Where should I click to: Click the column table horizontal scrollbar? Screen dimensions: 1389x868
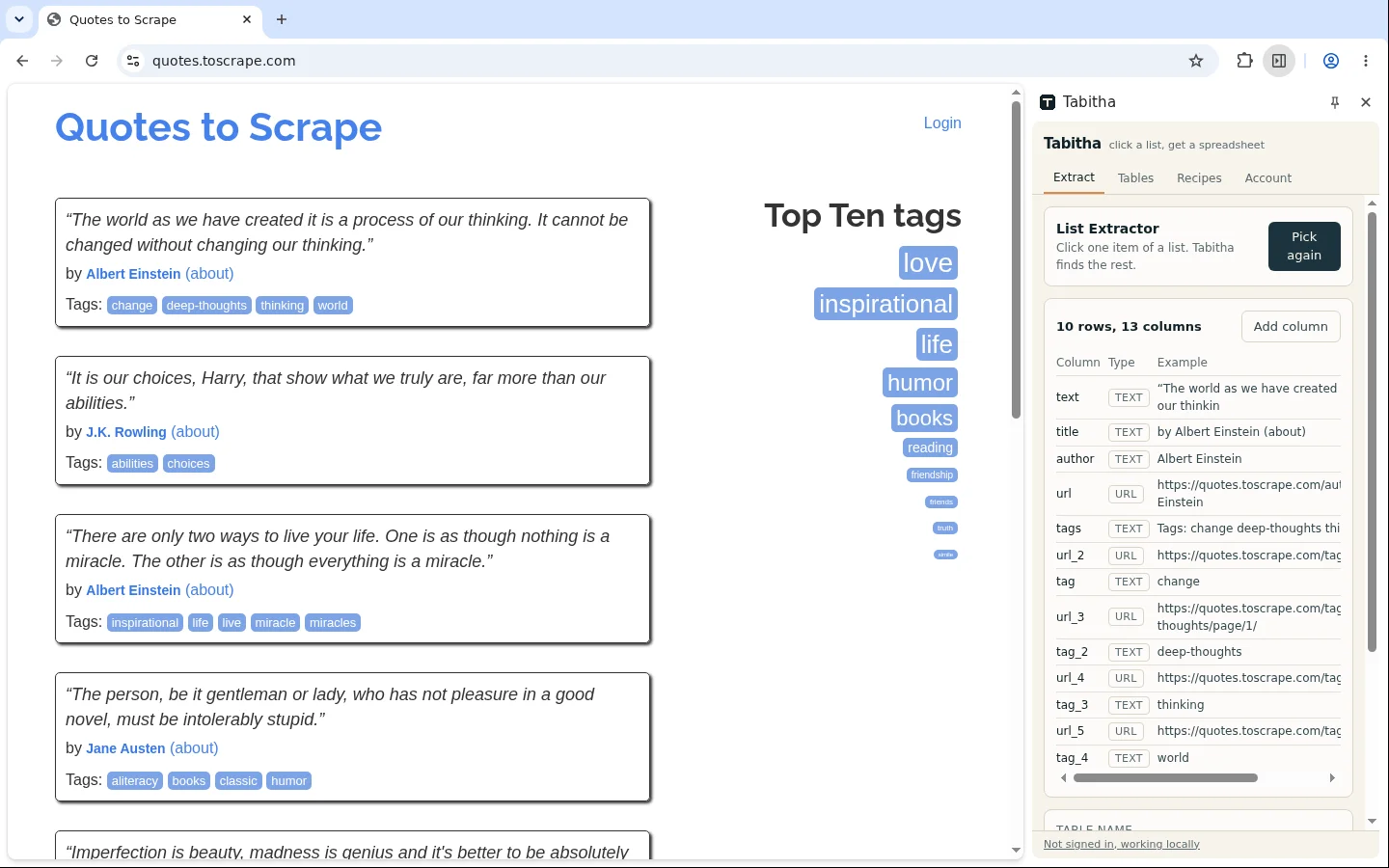[1165, 777]
